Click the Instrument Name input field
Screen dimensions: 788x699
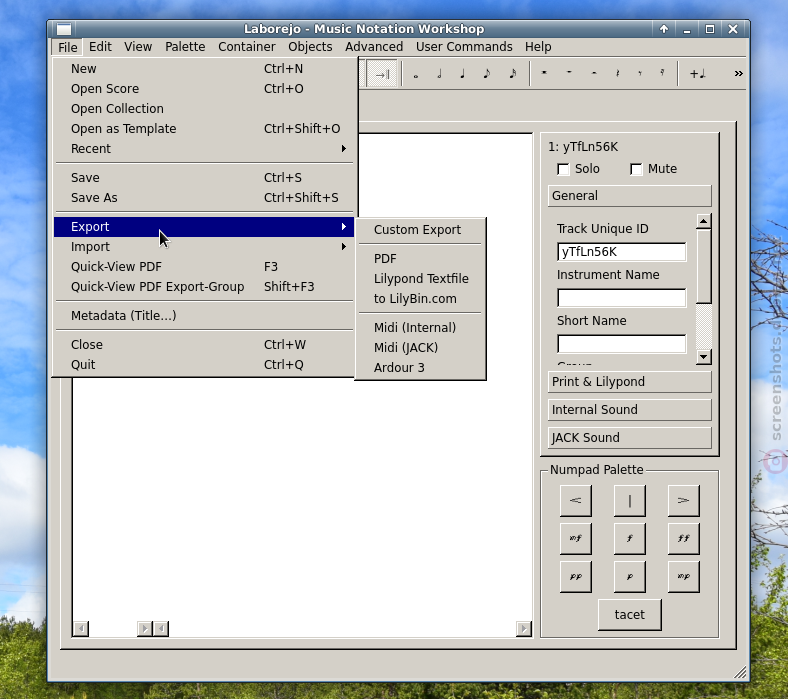tap(622, 298)
